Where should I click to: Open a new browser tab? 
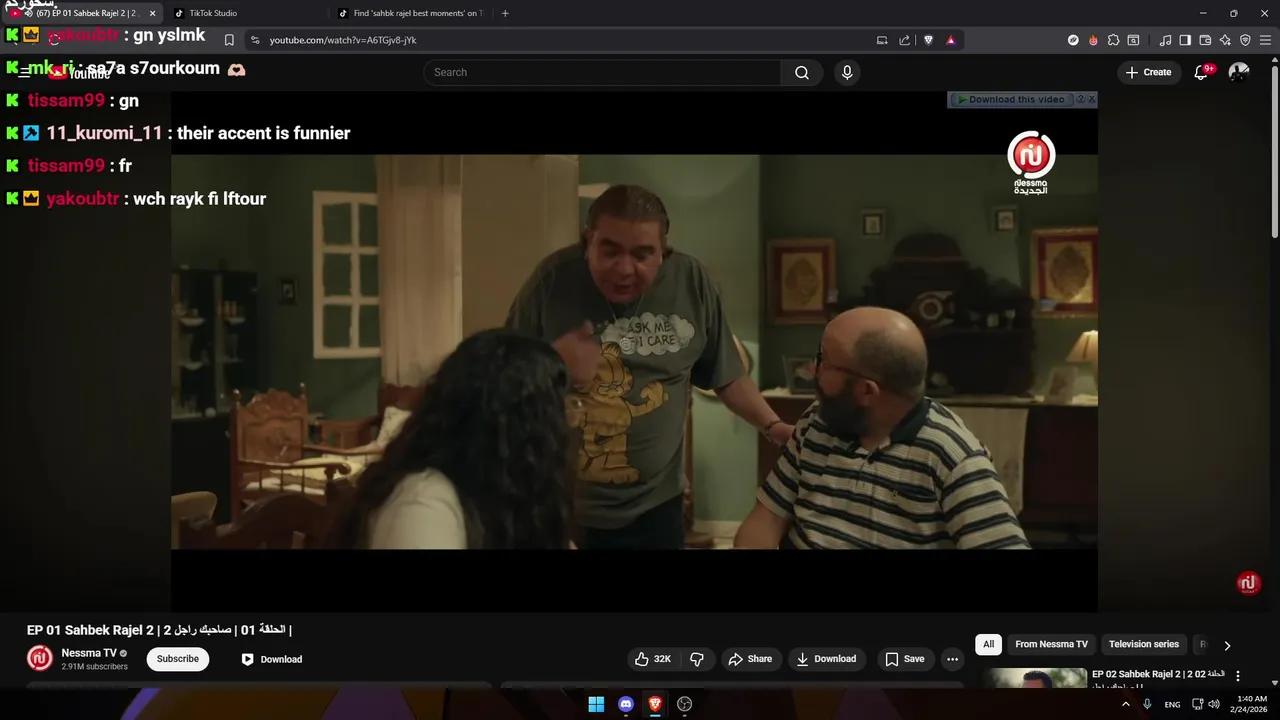pyautogui.click(x=505, y=13)
